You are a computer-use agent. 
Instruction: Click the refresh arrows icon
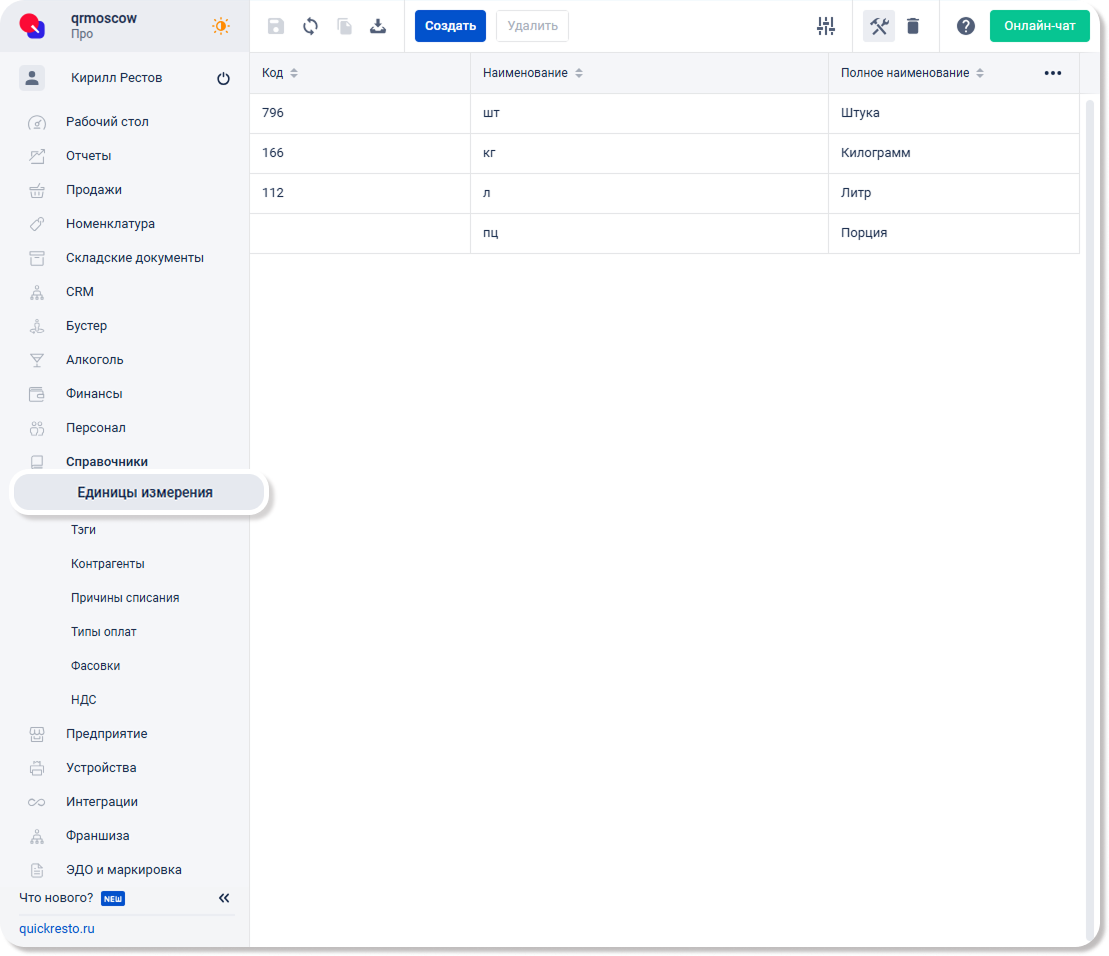pyautogui.click(x=310, y=27)
